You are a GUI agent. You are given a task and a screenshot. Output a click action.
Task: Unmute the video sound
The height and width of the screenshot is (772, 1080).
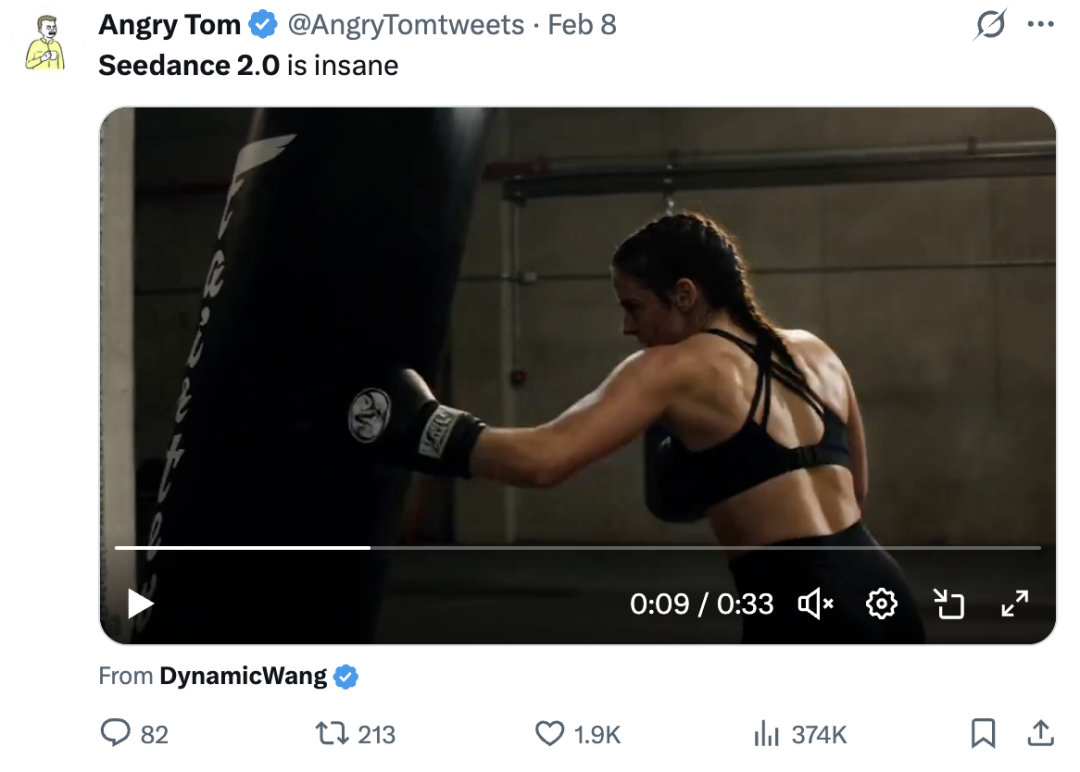click(815, 603)
